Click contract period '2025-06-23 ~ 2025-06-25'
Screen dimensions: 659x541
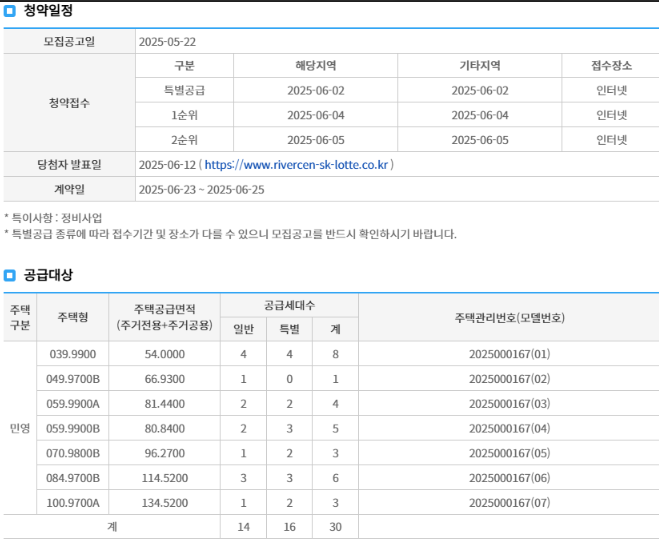click(202, 190)
